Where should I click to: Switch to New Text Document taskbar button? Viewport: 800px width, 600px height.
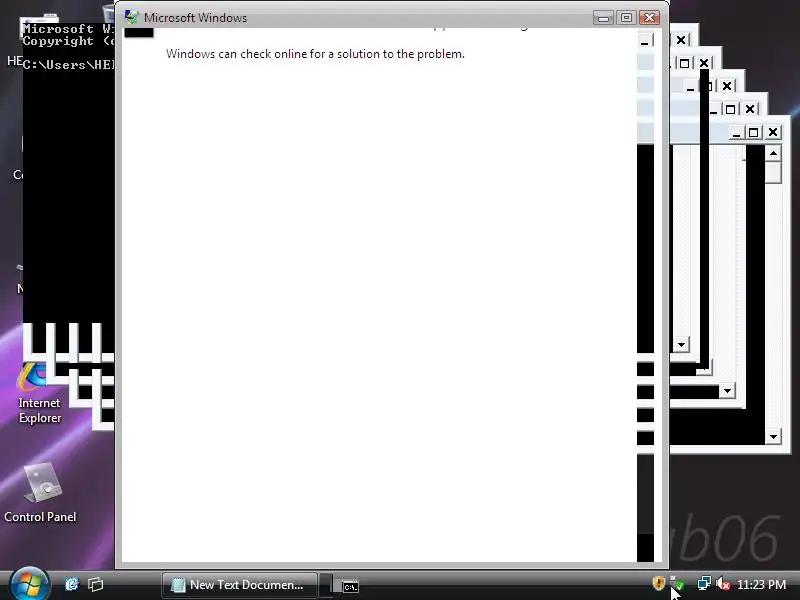240,585
